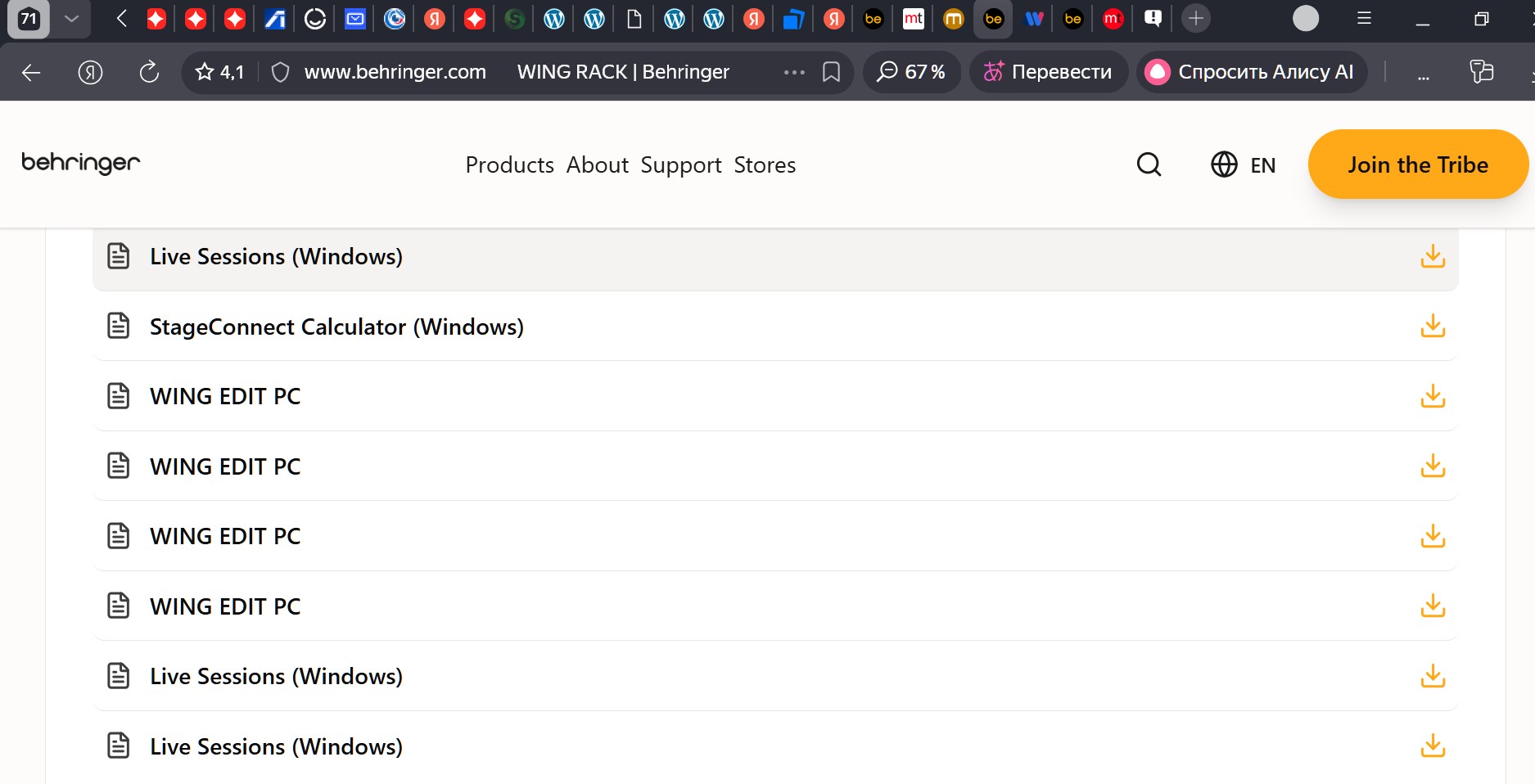Open the profile avatar circle

1306,19
